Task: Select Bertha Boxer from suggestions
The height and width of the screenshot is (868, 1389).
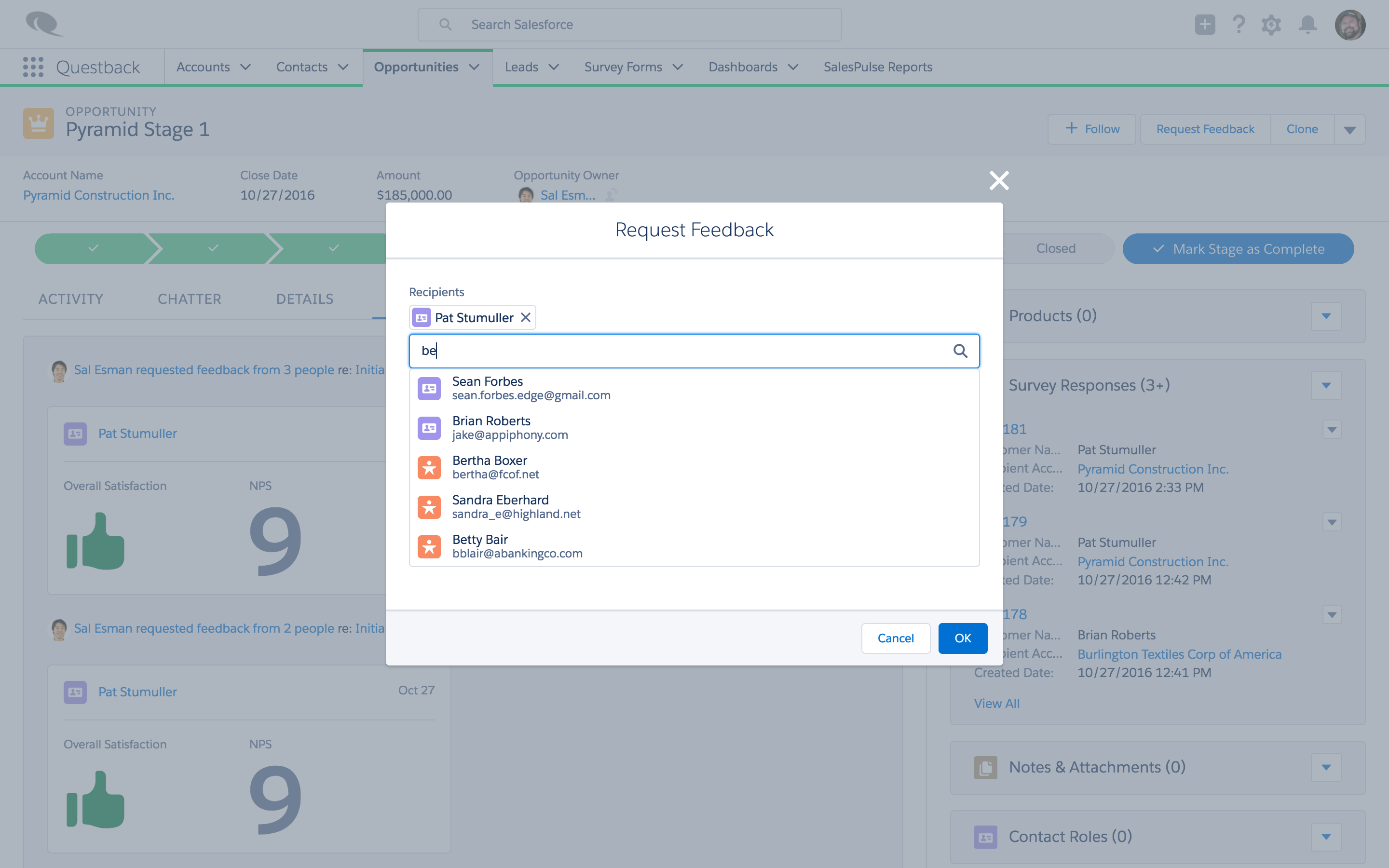Action: [x=694, y=468]
